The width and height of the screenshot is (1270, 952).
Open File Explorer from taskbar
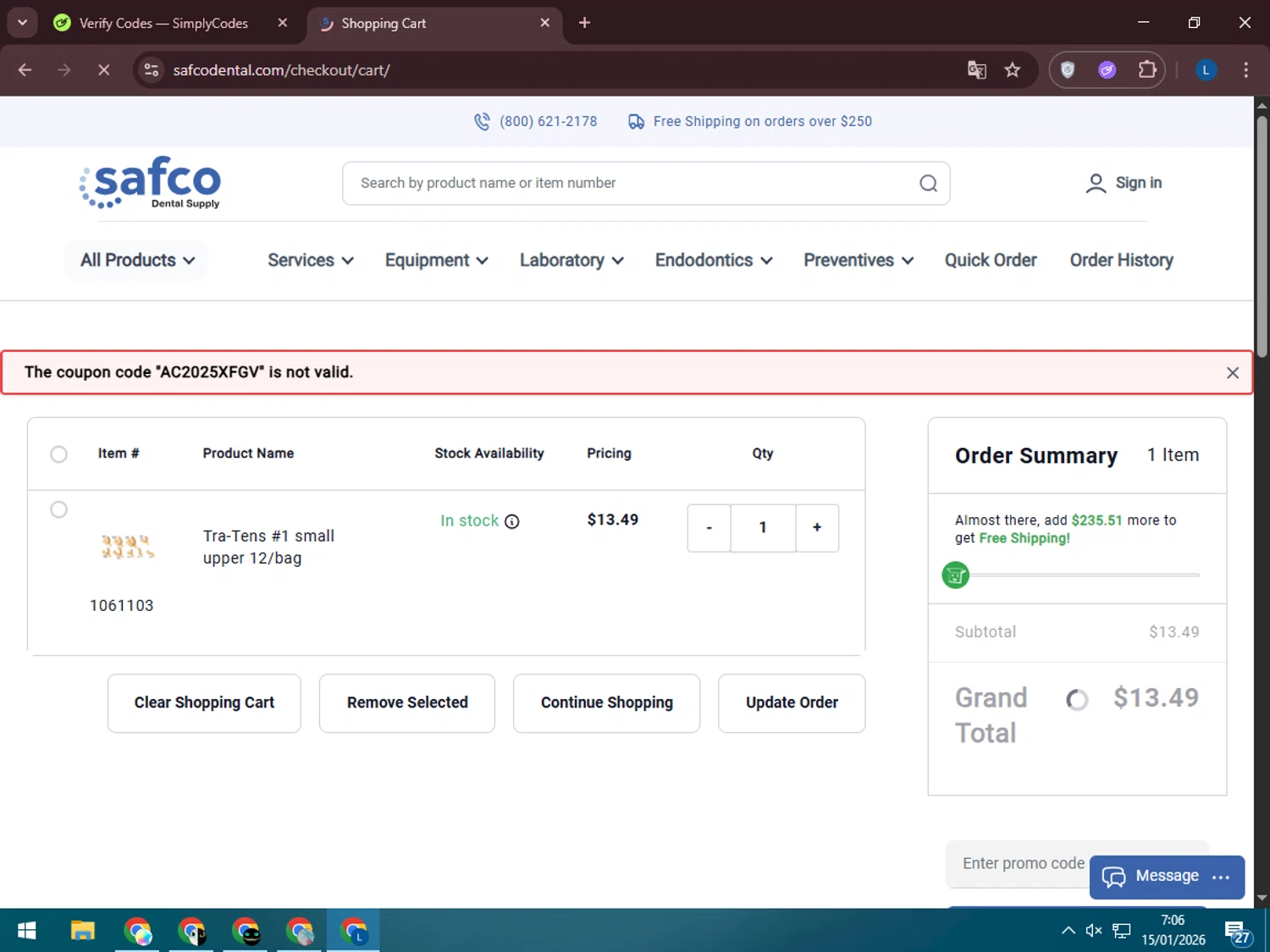(82, 931)
